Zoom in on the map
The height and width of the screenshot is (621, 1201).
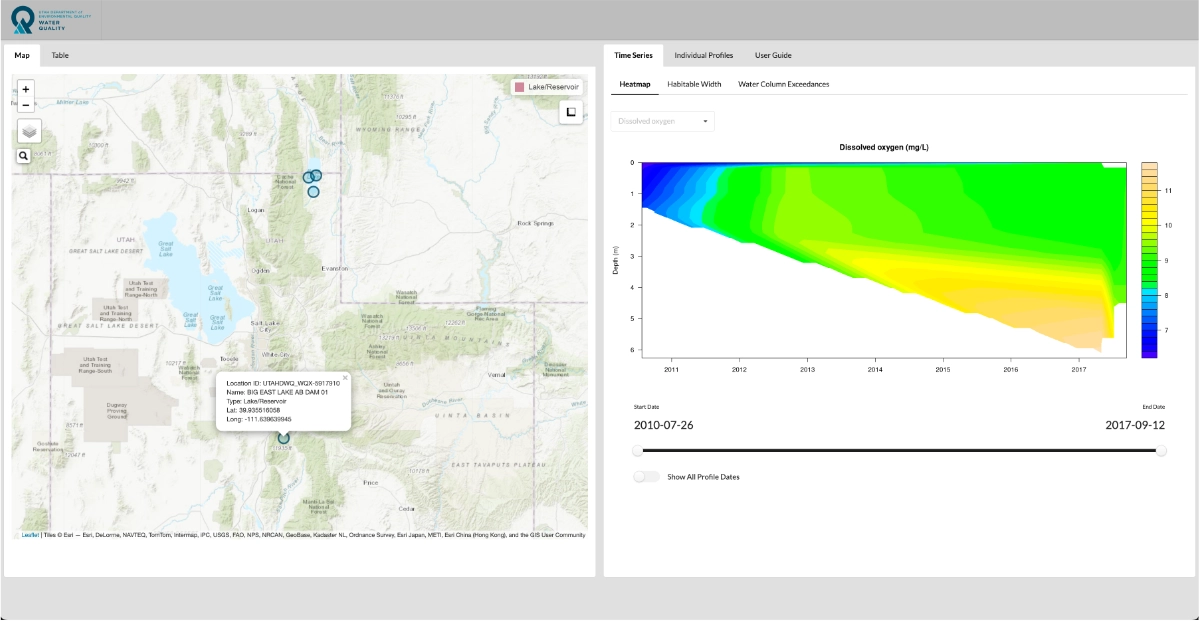point(25,90)
